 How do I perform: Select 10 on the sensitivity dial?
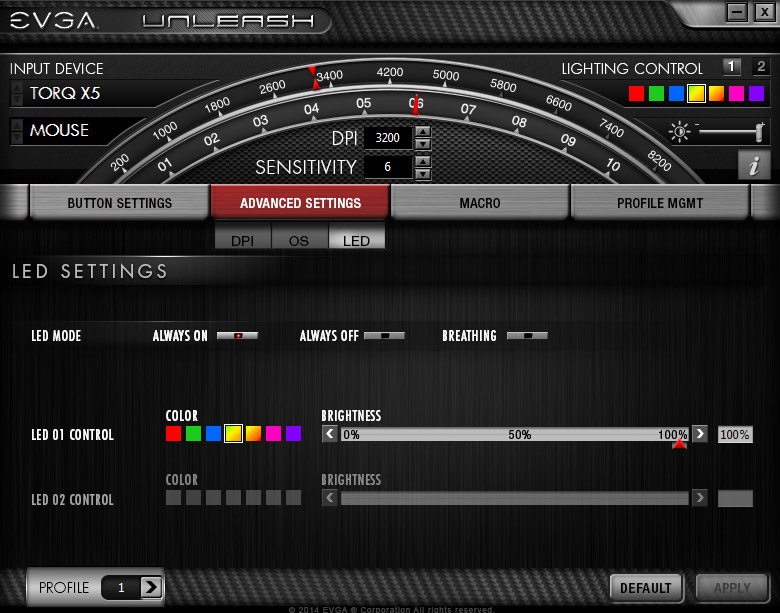[x=613, y=164]
